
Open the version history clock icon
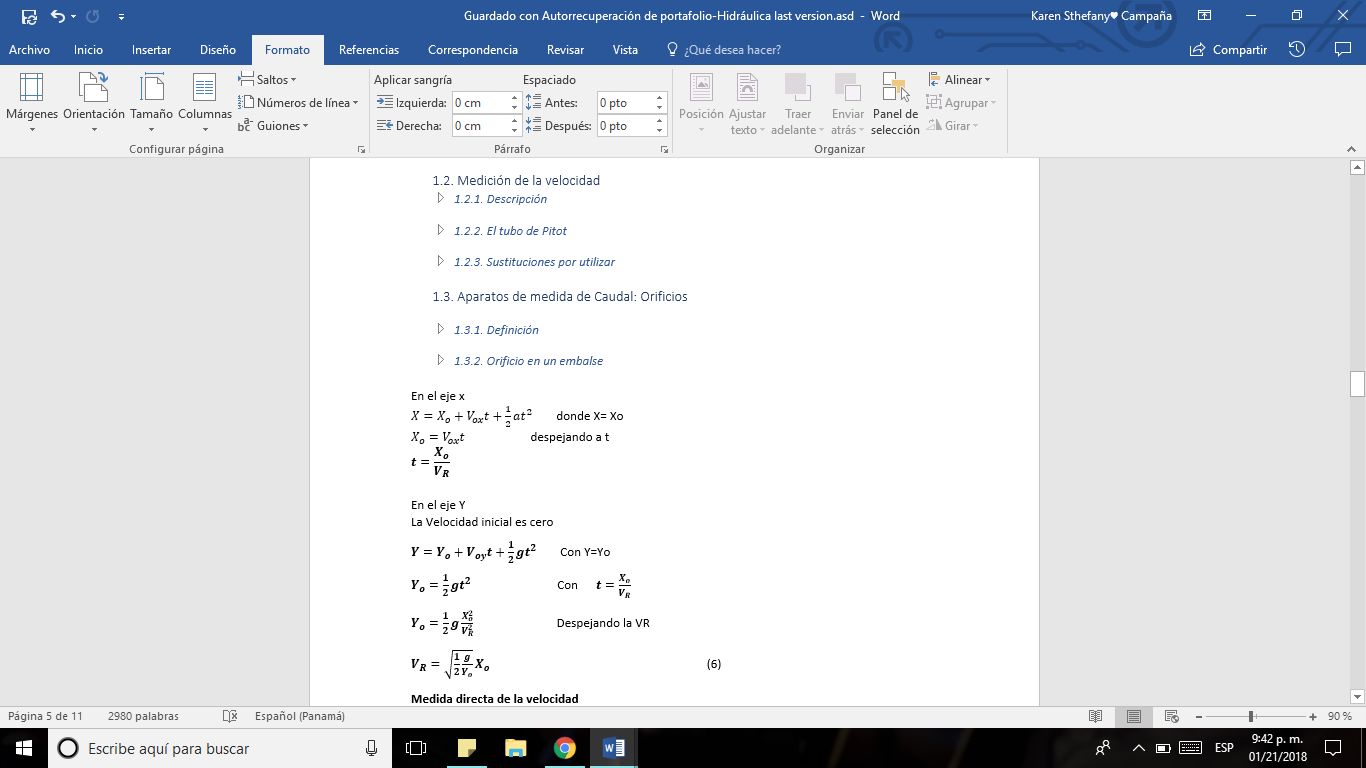[x=1297, y=49]
